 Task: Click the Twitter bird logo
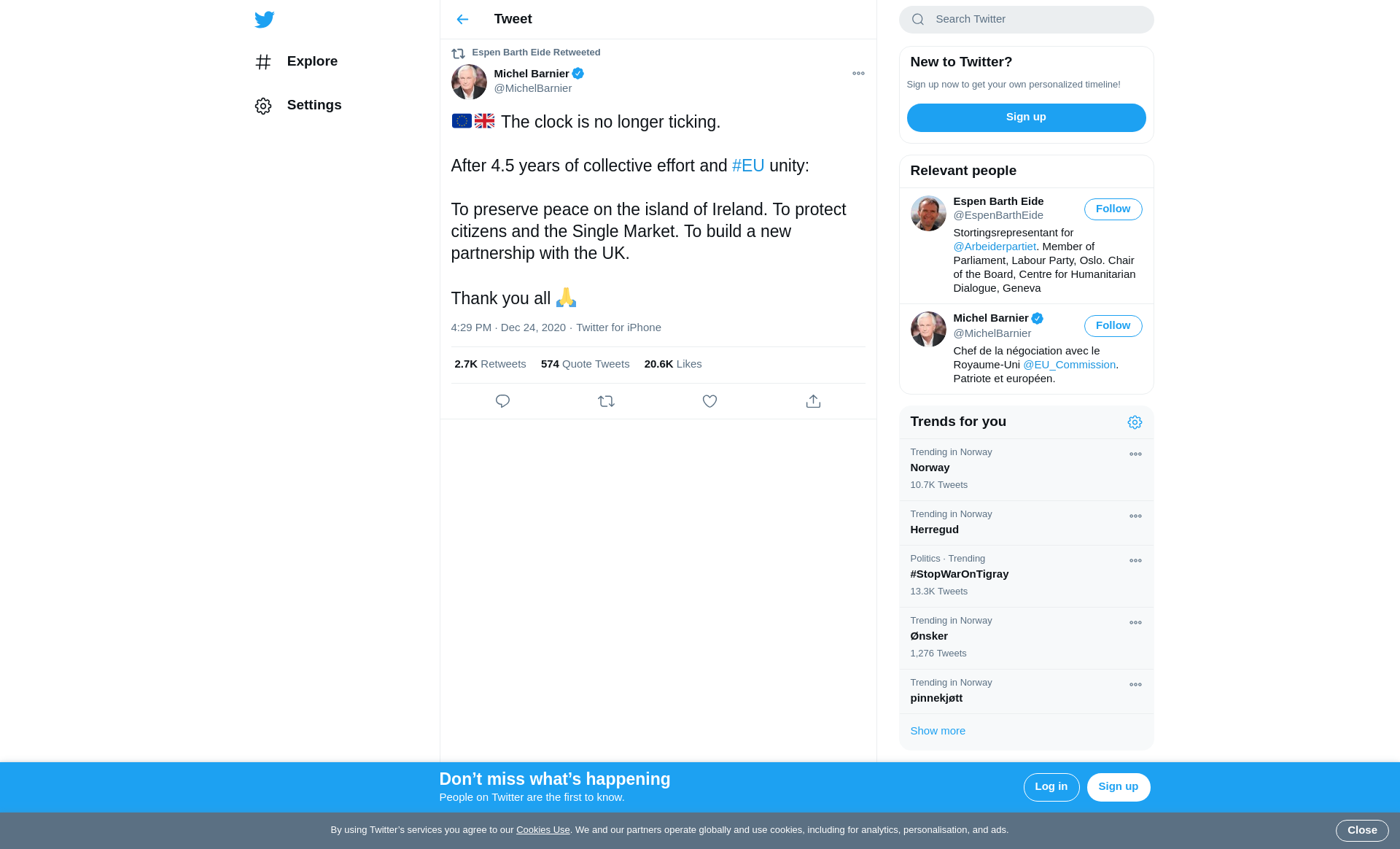[264, 20]
